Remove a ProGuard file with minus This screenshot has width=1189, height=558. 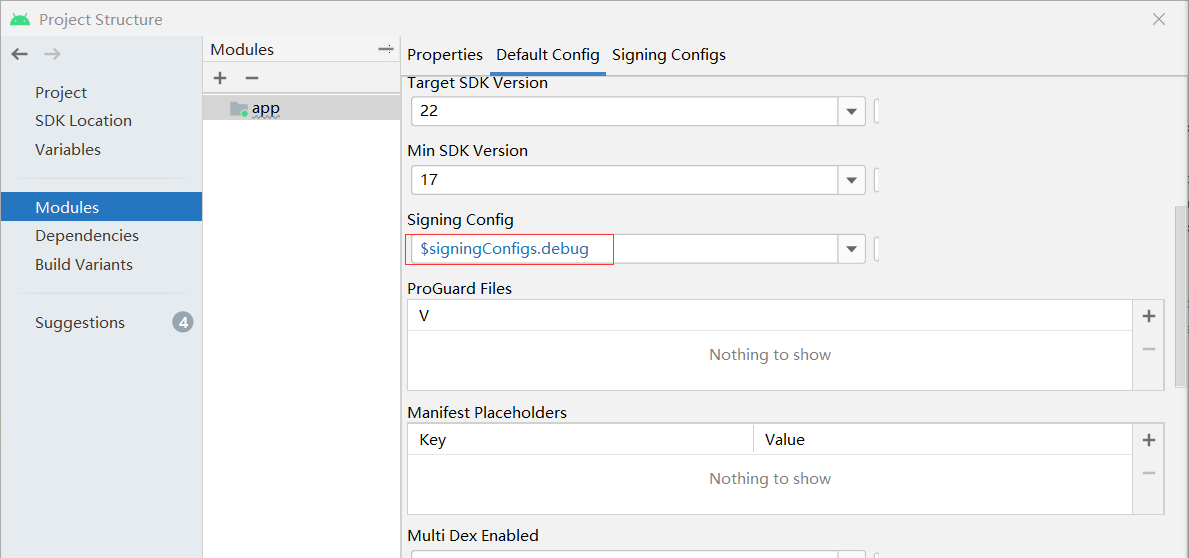1149,349
